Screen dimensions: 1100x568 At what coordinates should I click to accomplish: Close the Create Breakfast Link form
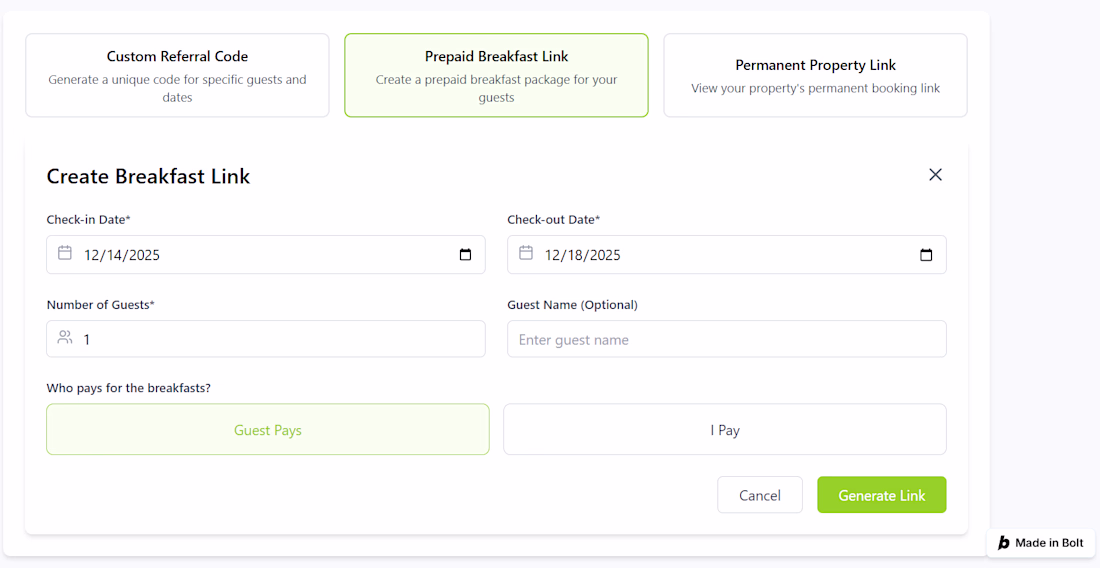point(935,175)
